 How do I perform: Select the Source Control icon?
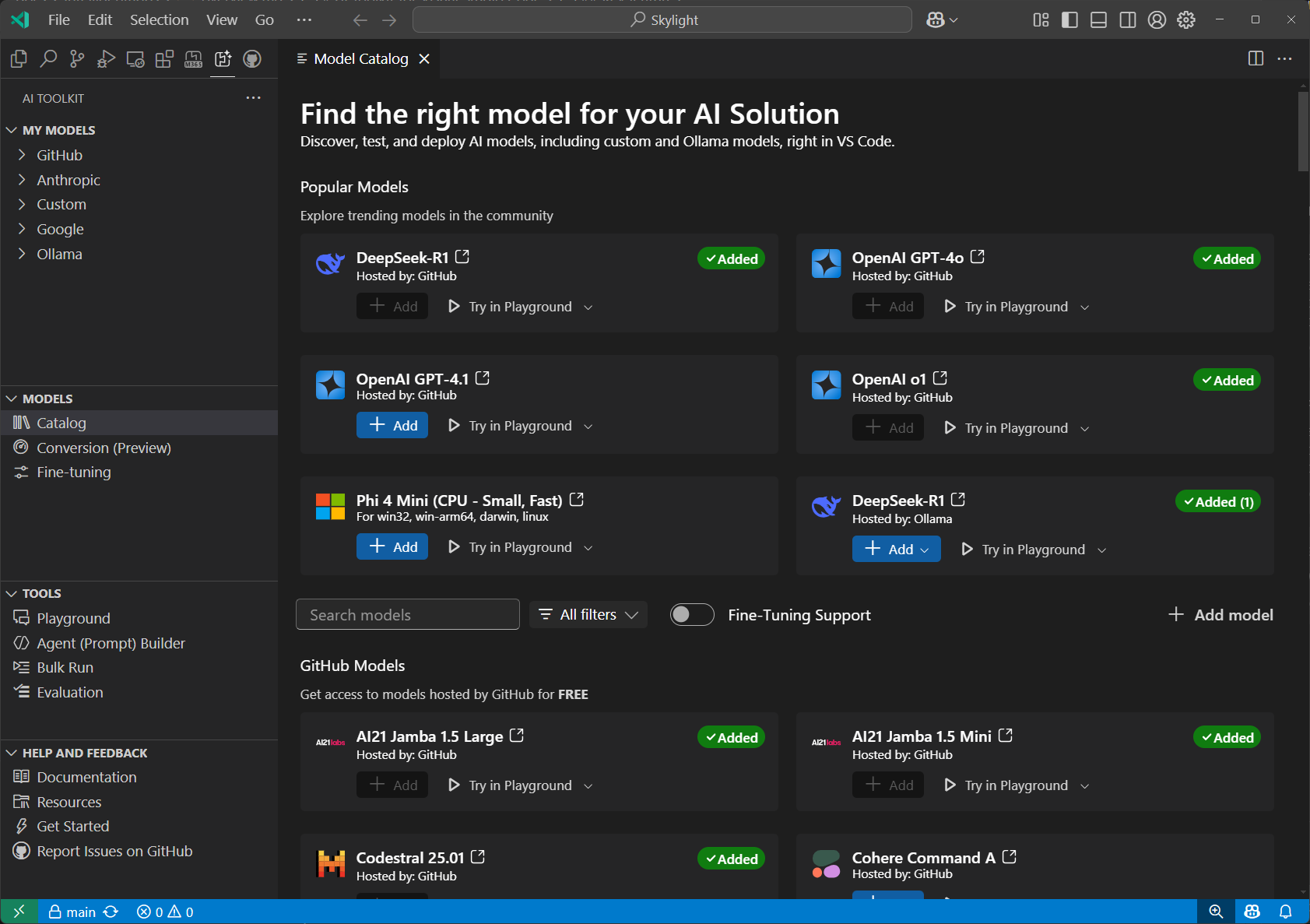[76, 58]
